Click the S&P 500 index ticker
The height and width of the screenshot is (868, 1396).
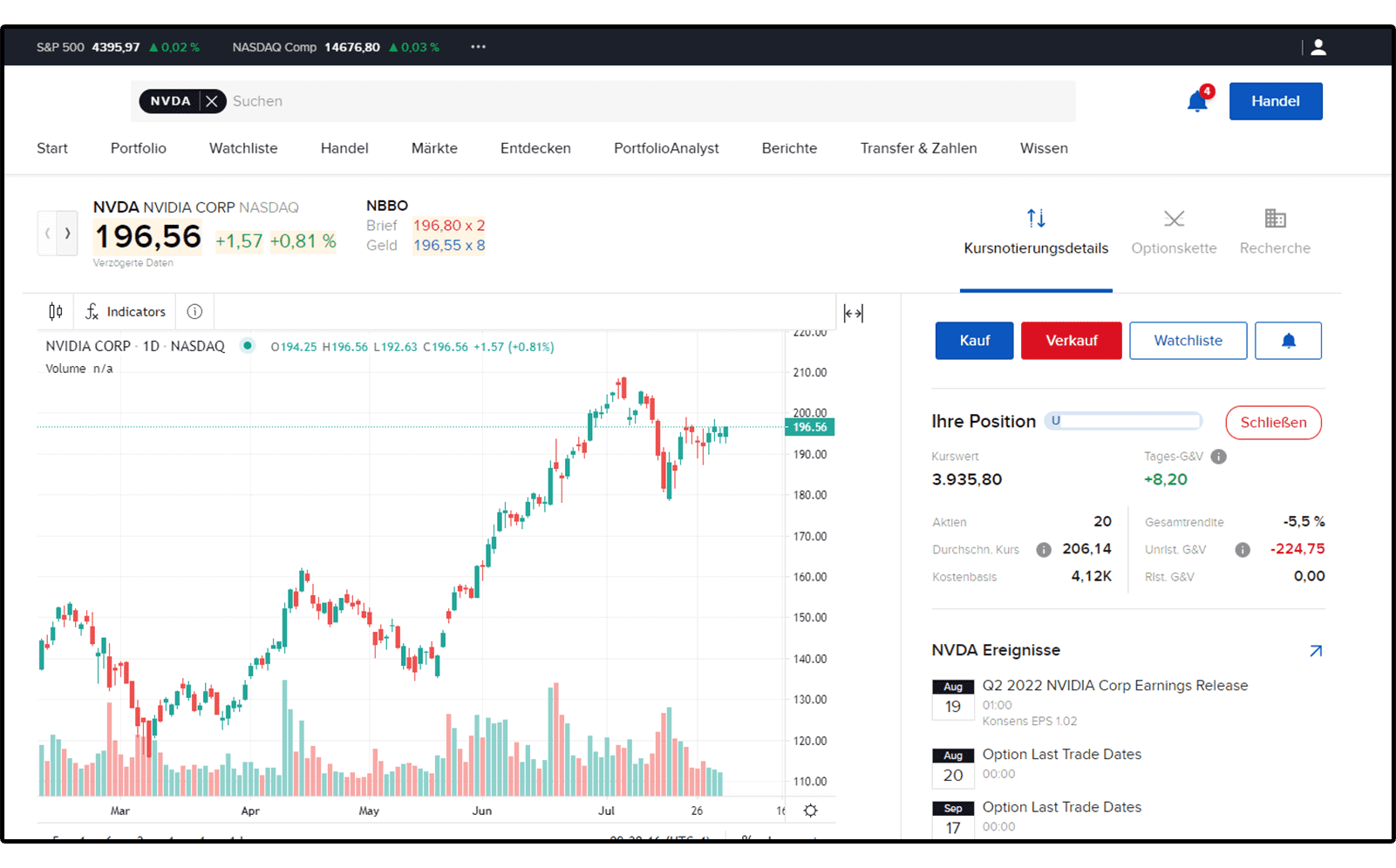(118, 47)
